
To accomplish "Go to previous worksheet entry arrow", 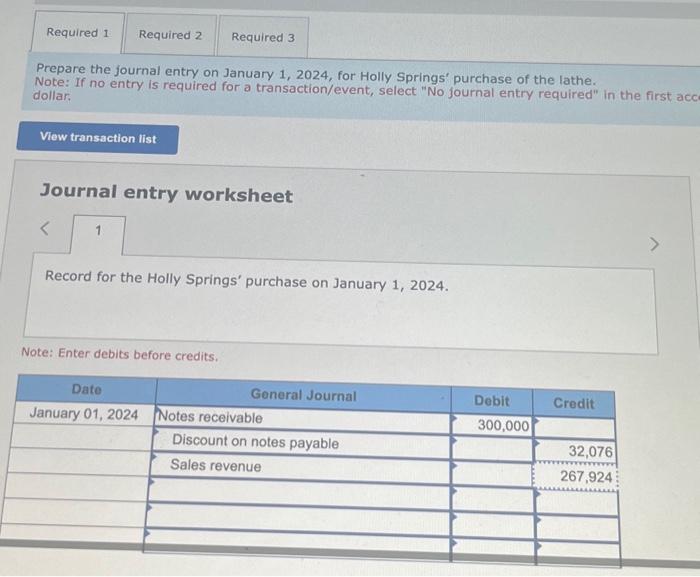I will [44, 229].
